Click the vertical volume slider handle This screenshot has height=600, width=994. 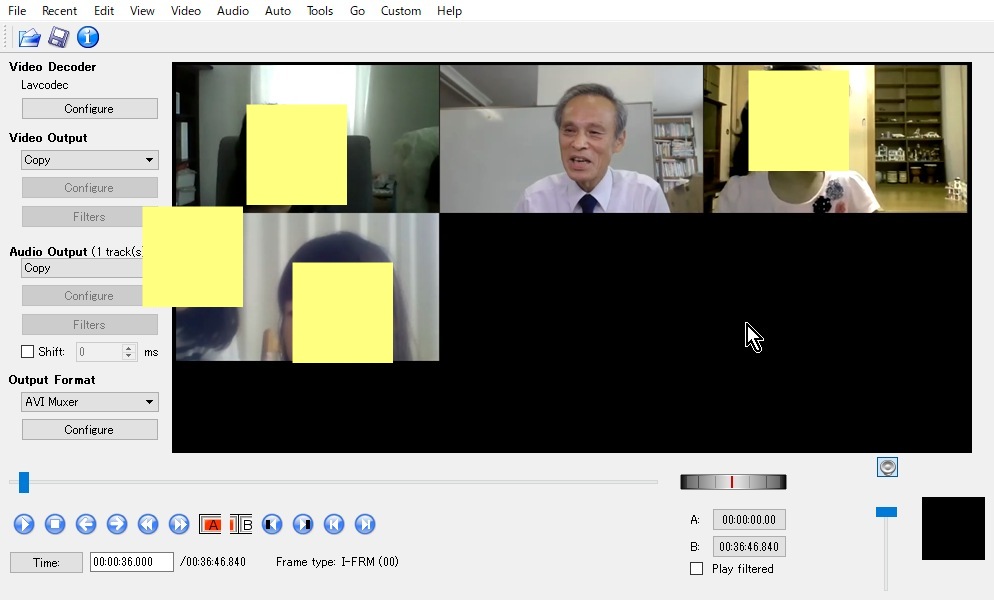click(886, 512)
